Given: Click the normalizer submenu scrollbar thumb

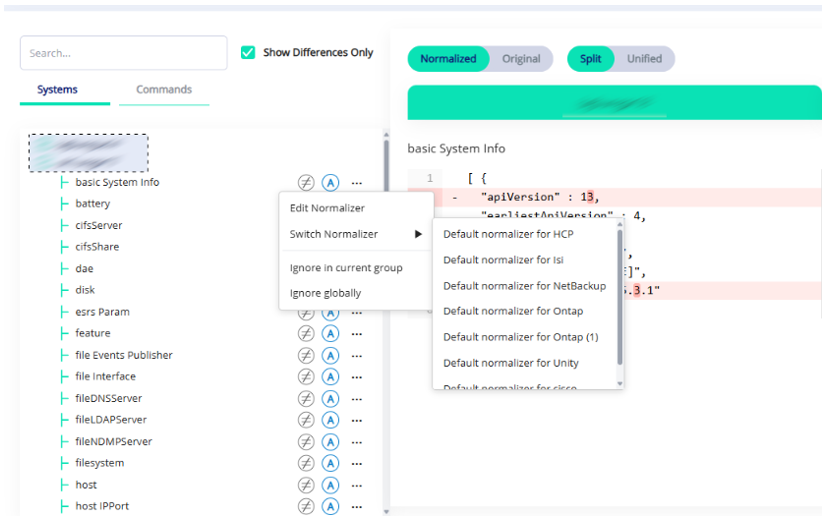Looking at the screenshot, I should click(620, 297).
